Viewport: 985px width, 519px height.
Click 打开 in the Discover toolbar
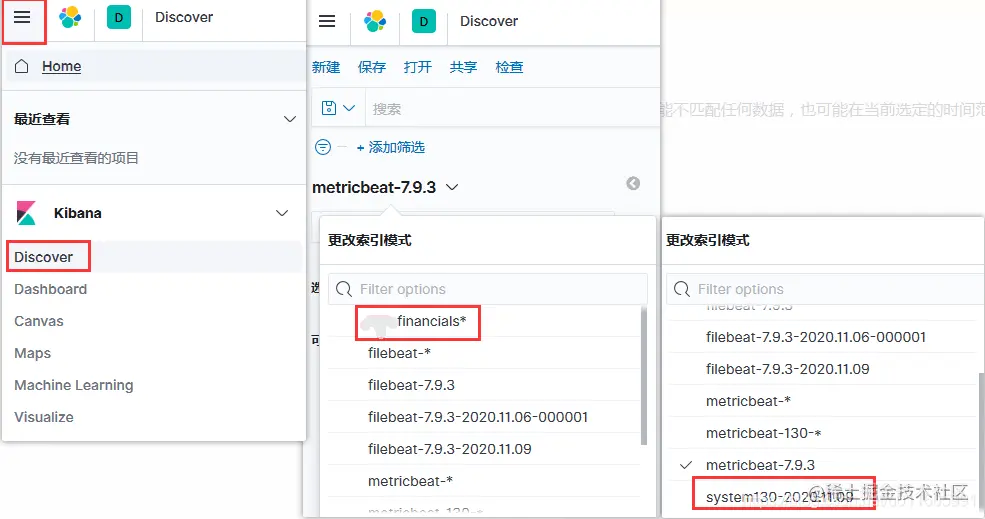point(418,67)
